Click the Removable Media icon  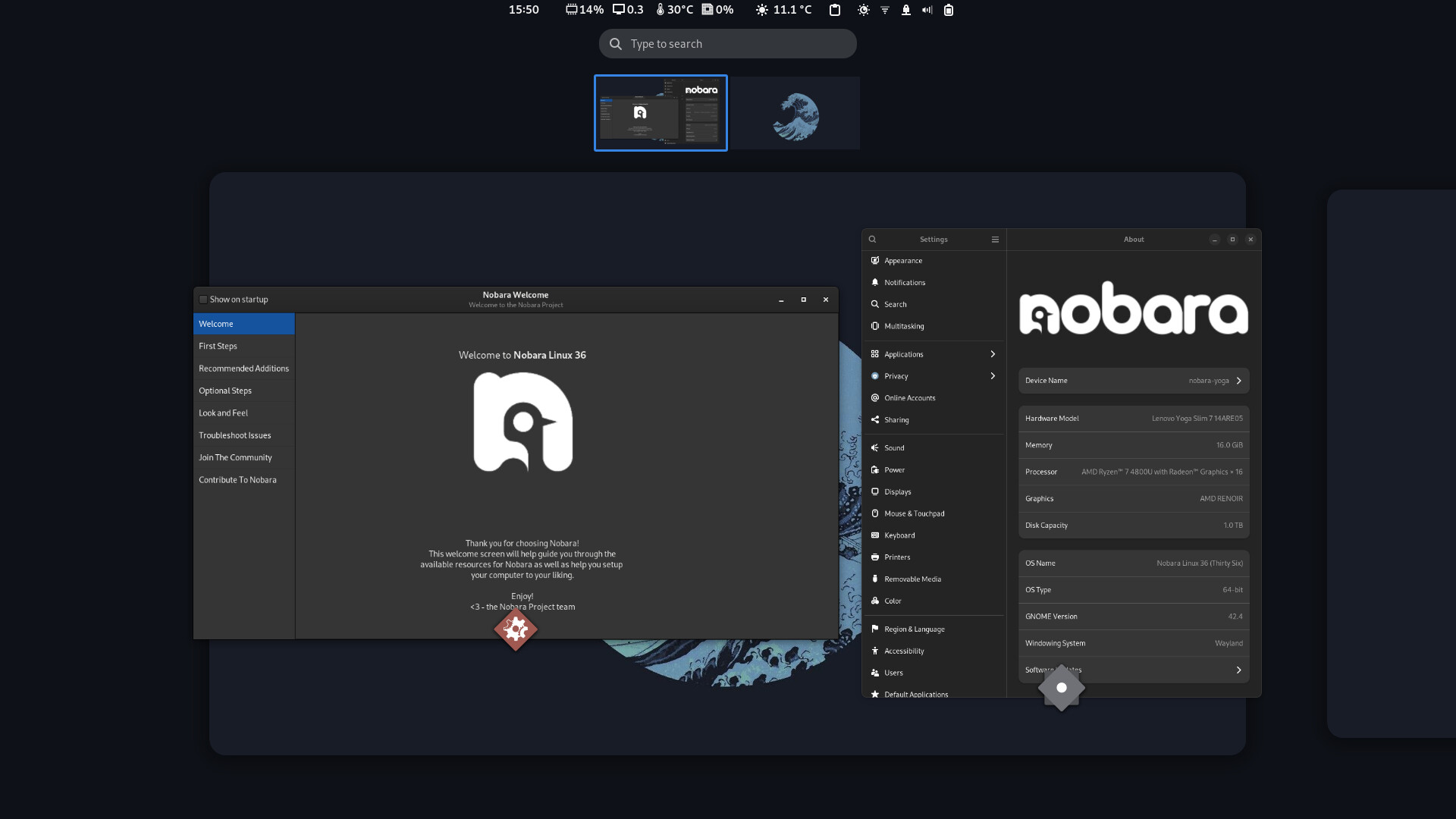point(874,579)
